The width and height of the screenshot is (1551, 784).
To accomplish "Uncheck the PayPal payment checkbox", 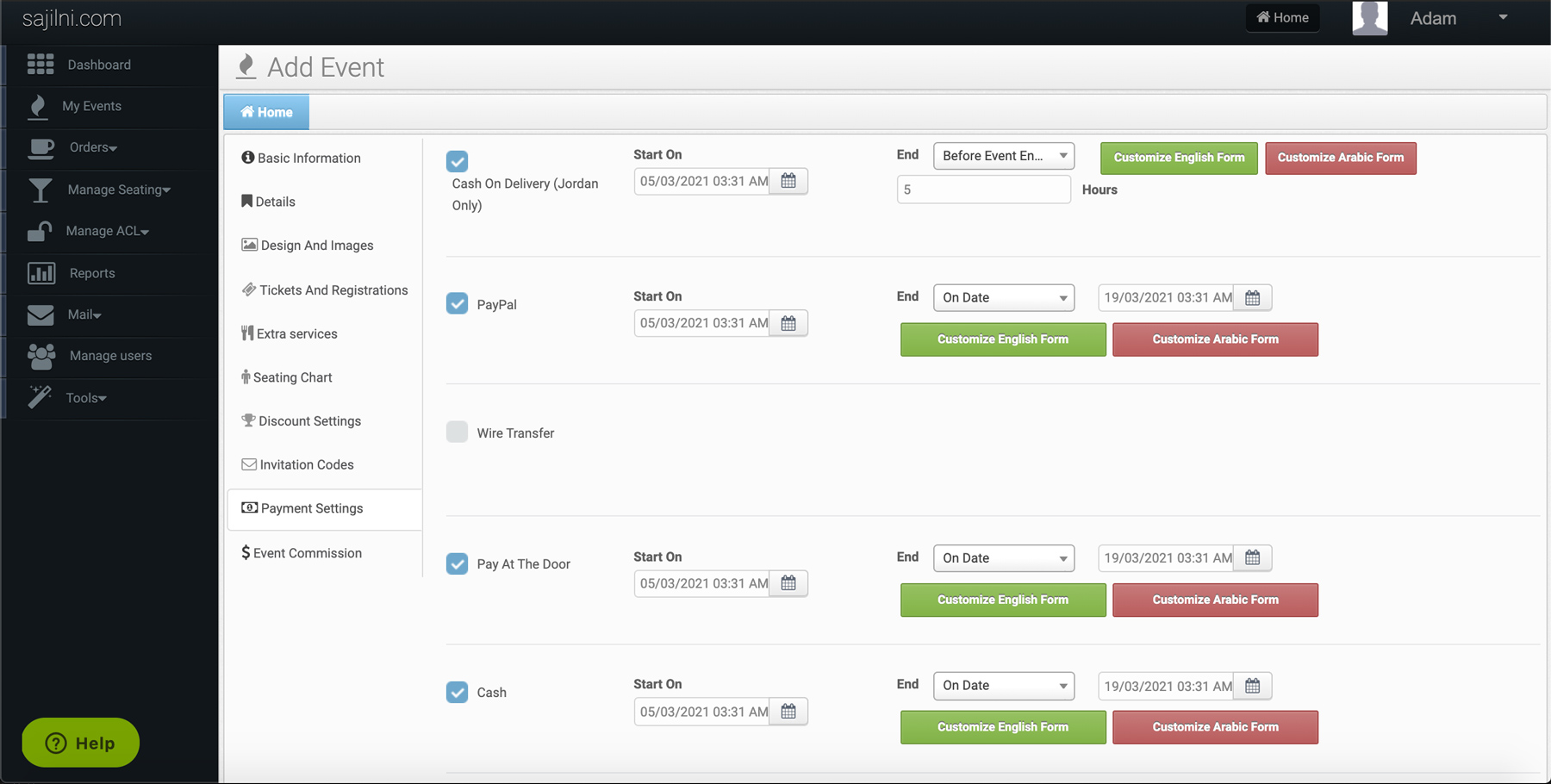I will coord(457,303).
